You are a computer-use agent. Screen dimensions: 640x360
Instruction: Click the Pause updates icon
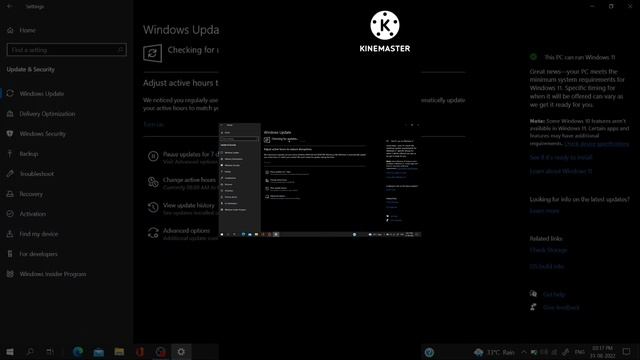[x=153, y=156]
